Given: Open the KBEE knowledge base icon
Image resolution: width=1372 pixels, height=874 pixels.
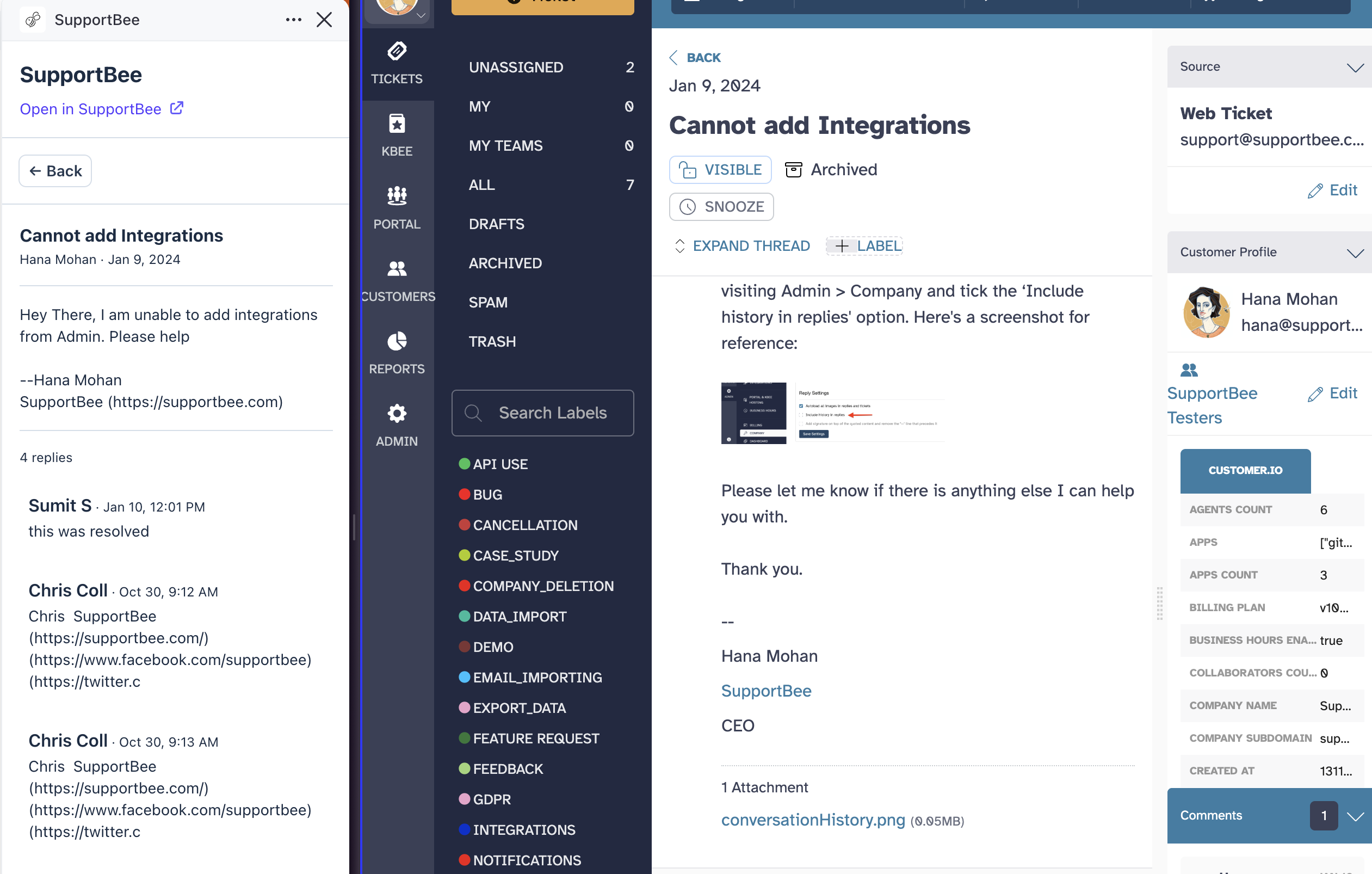Looking at the screenshot, I should pyautogui.click(x=397, y=124).
